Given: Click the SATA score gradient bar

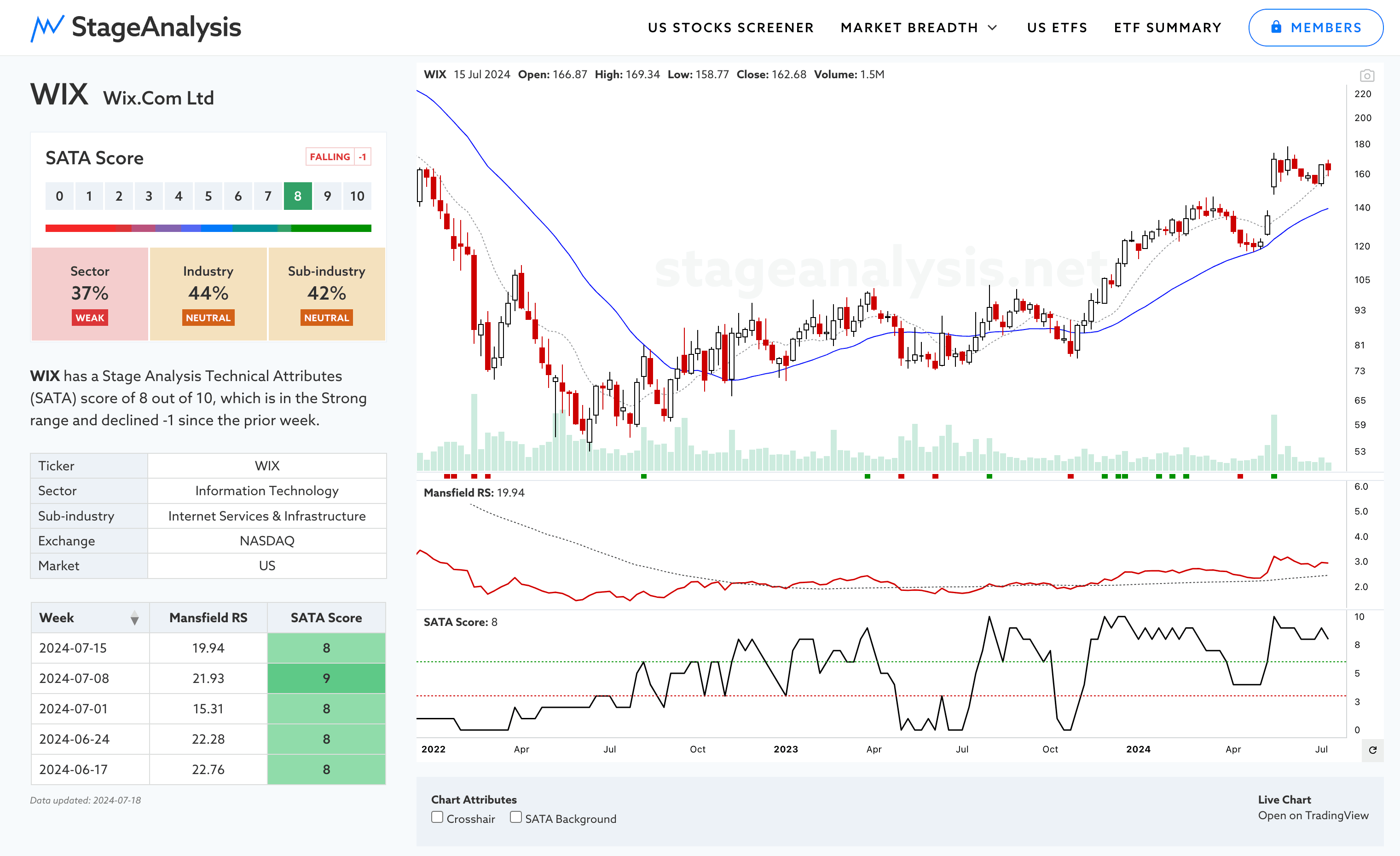Looking at the screenshot, I should pyautogui.click(x=208, y=228).
